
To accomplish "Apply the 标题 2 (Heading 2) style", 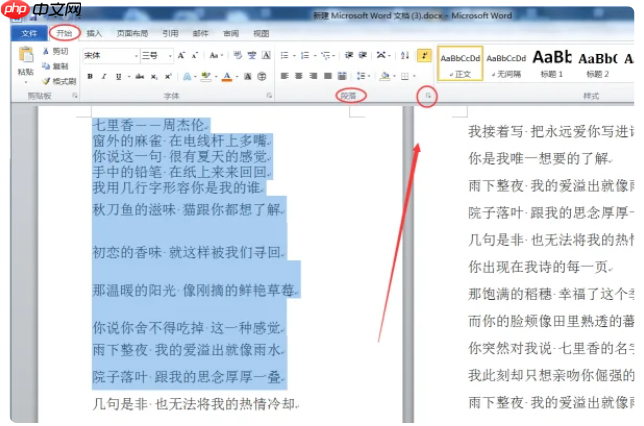I will [598, 64].
